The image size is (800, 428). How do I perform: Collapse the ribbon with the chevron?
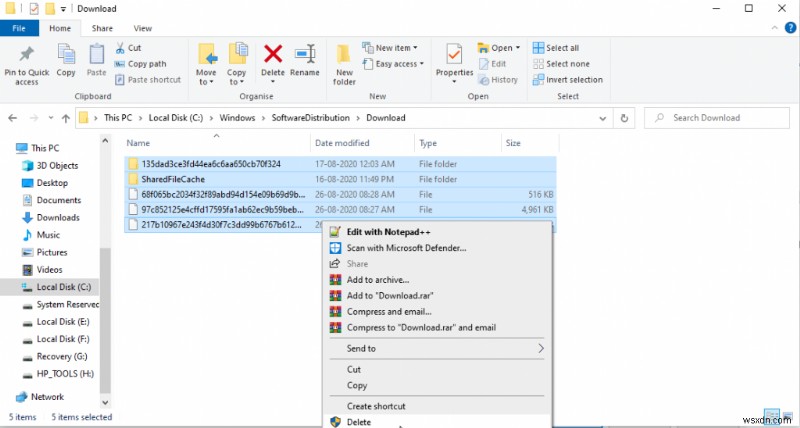pyautogui.click(x=774, y=28)
